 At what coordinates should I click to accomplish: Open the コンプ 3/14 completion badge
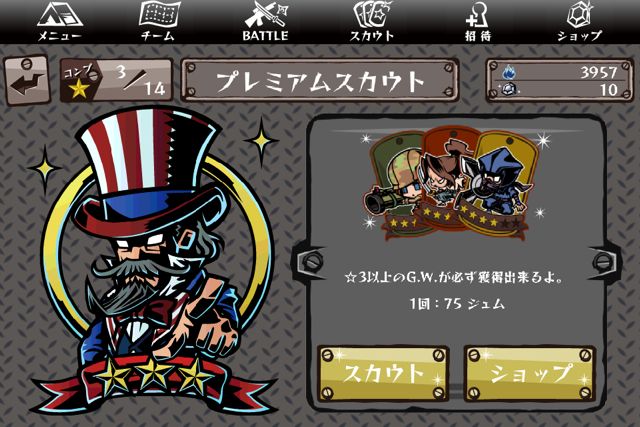click(x=116, y=80)
